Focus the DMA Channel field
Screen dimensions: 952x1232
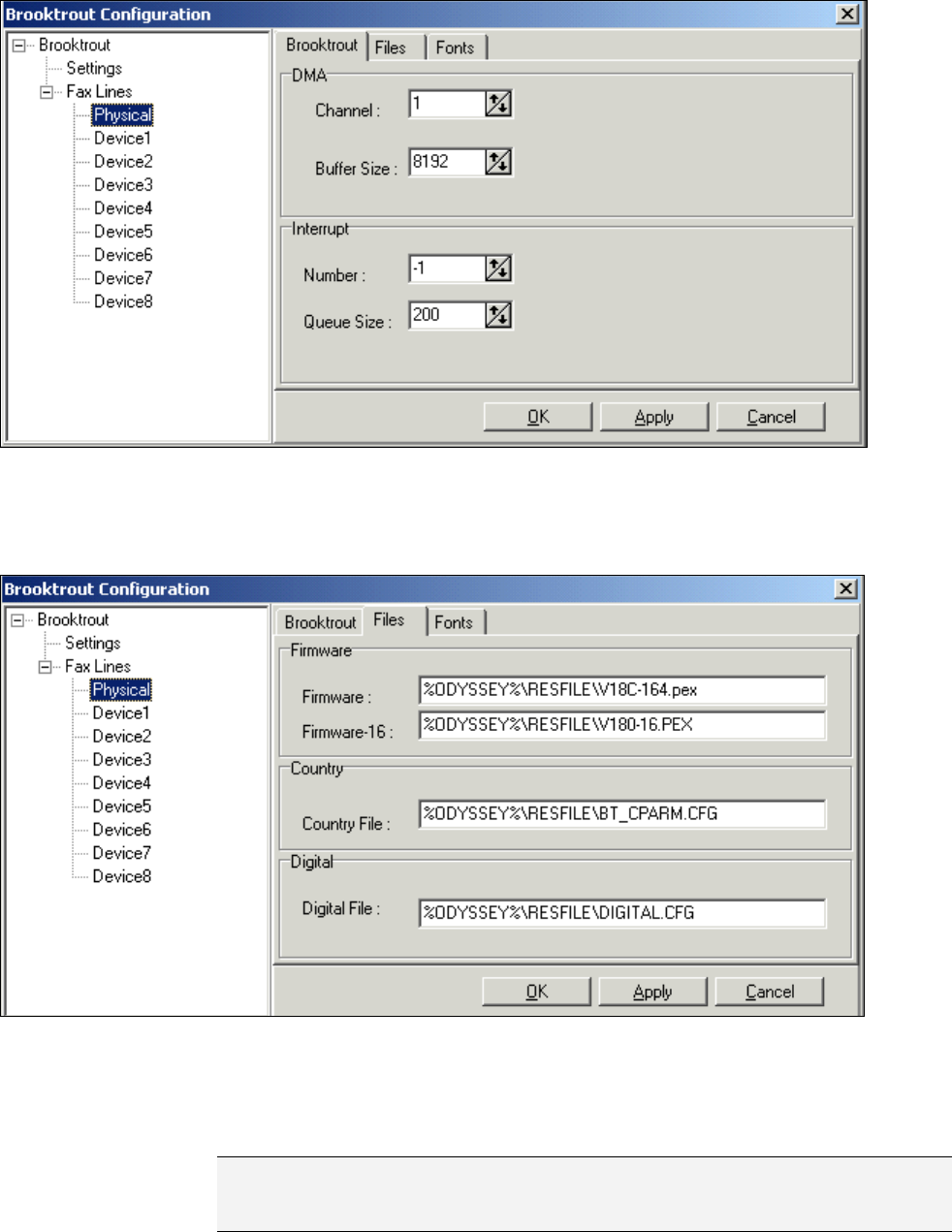(x=446, y=104)
